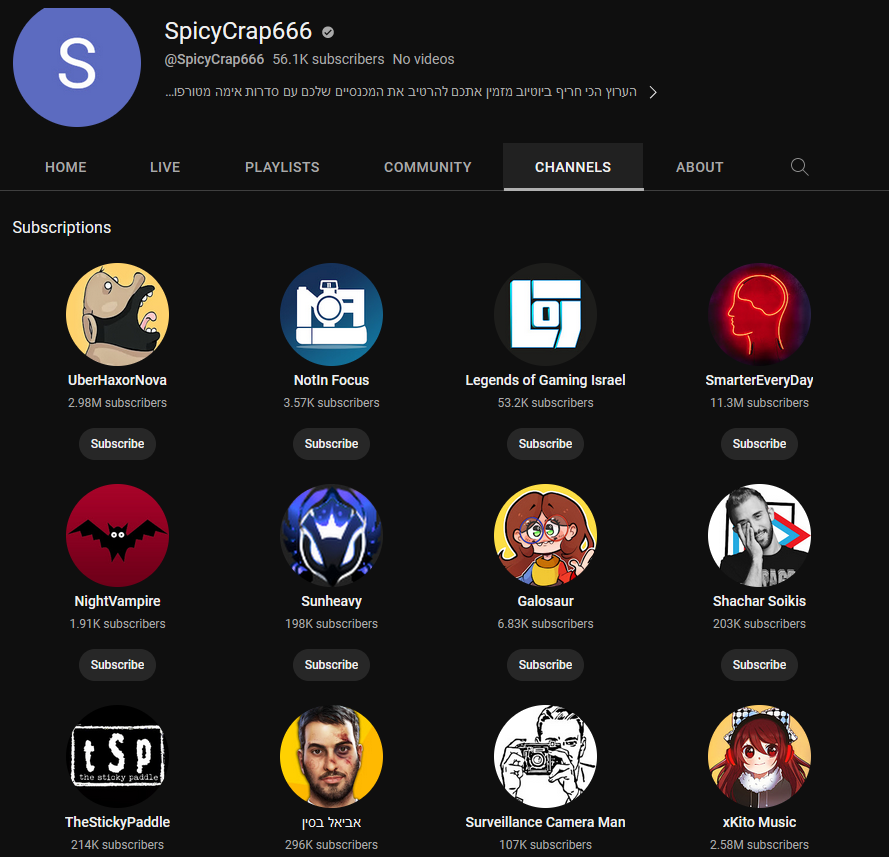This screenshot has width=889, height=857.
Task: Open Surveillance Camera Man avatar
Action: click(545, 756)
